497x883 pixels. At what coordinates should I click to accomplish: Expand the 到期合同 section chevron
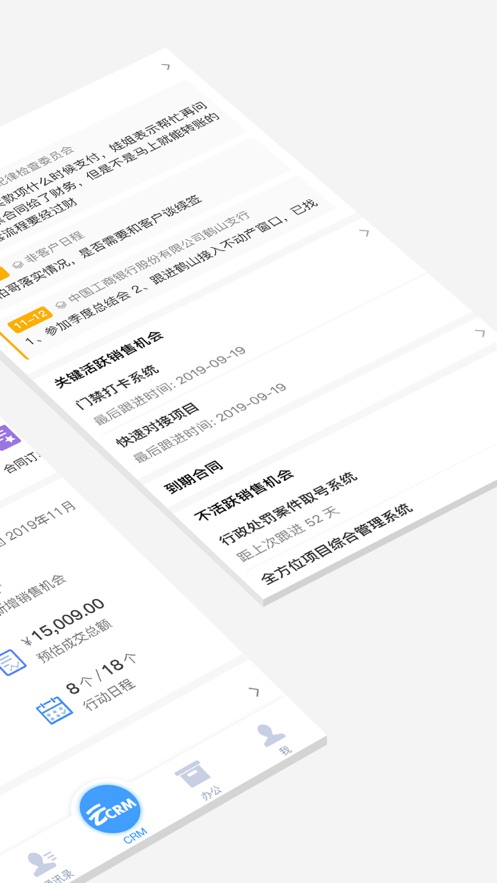(480, 333)
